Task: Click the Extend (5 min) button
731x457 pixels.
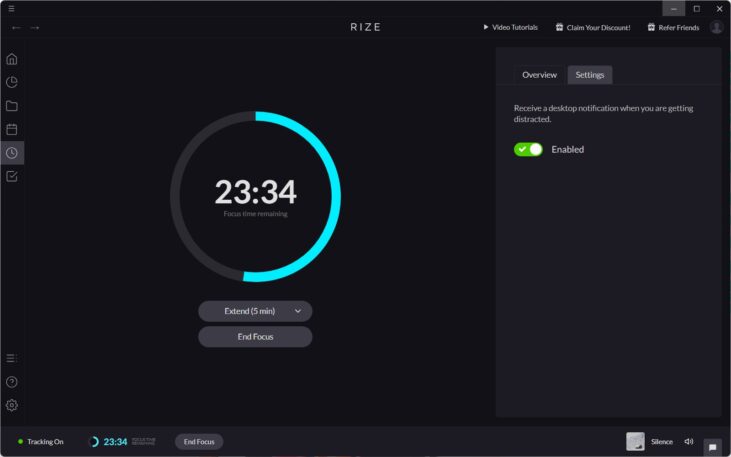Action: tap(249, 311)
